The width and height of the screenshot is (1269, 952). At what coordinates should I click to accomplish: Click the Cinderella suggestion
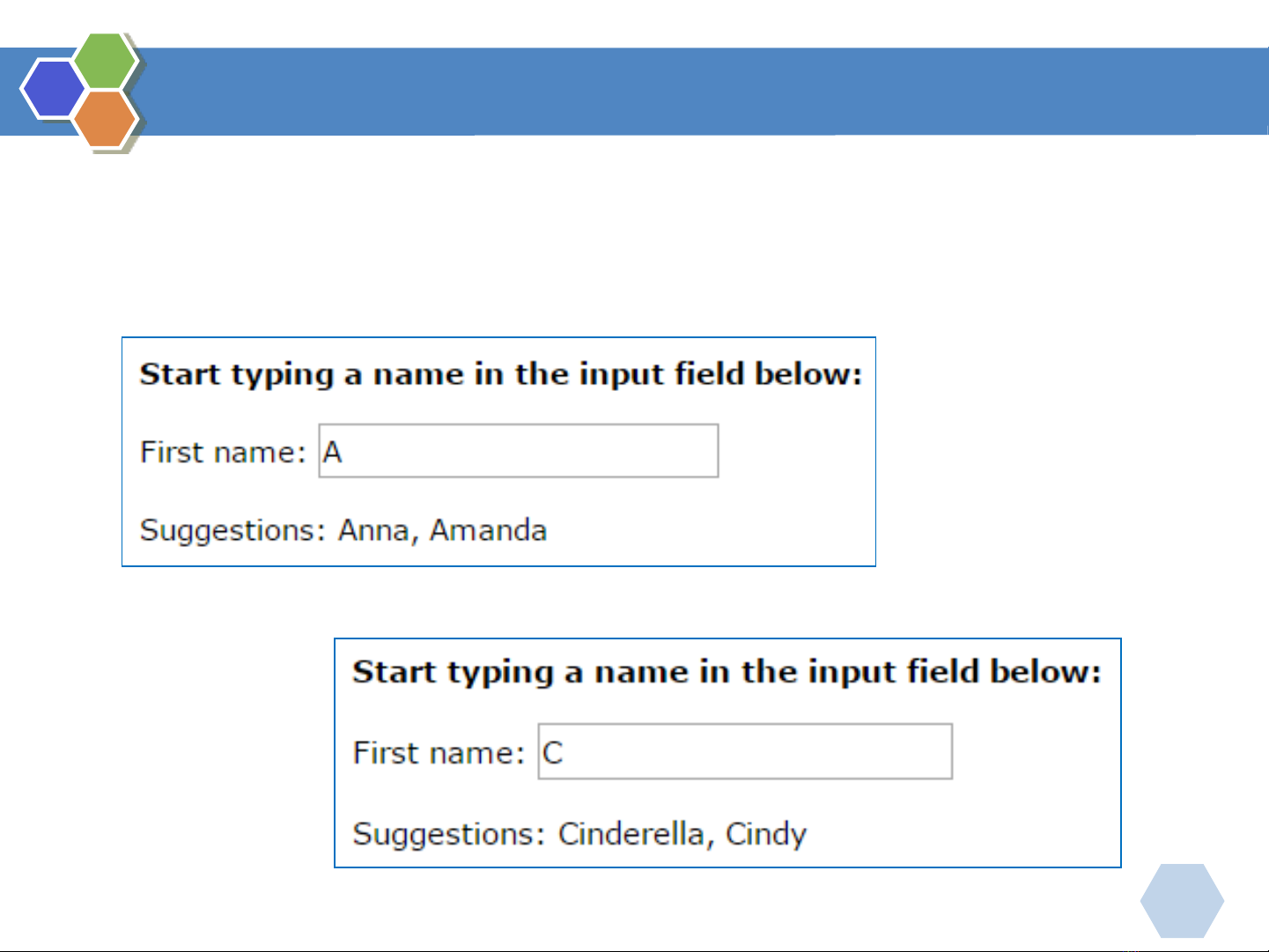pyautogui.click(x=631, y=833)
